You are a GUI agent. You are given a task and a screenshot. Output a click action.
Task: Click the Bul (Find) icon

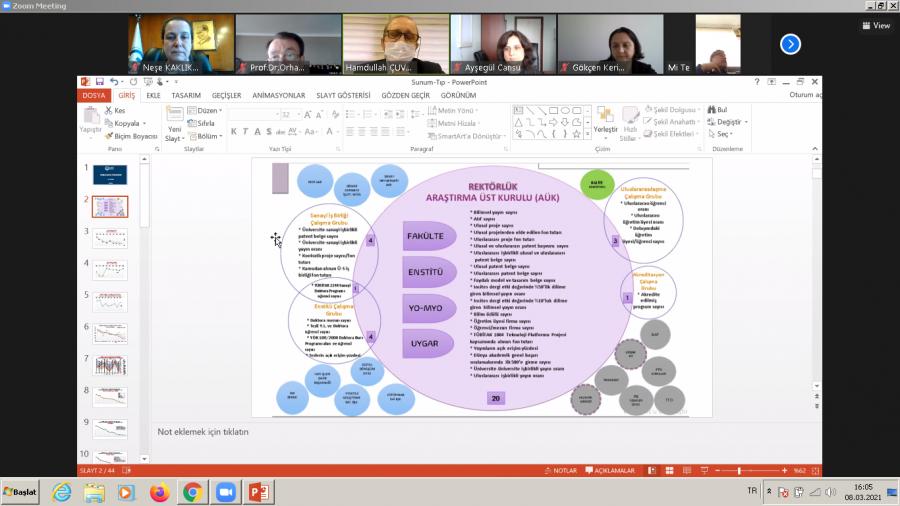717,110
